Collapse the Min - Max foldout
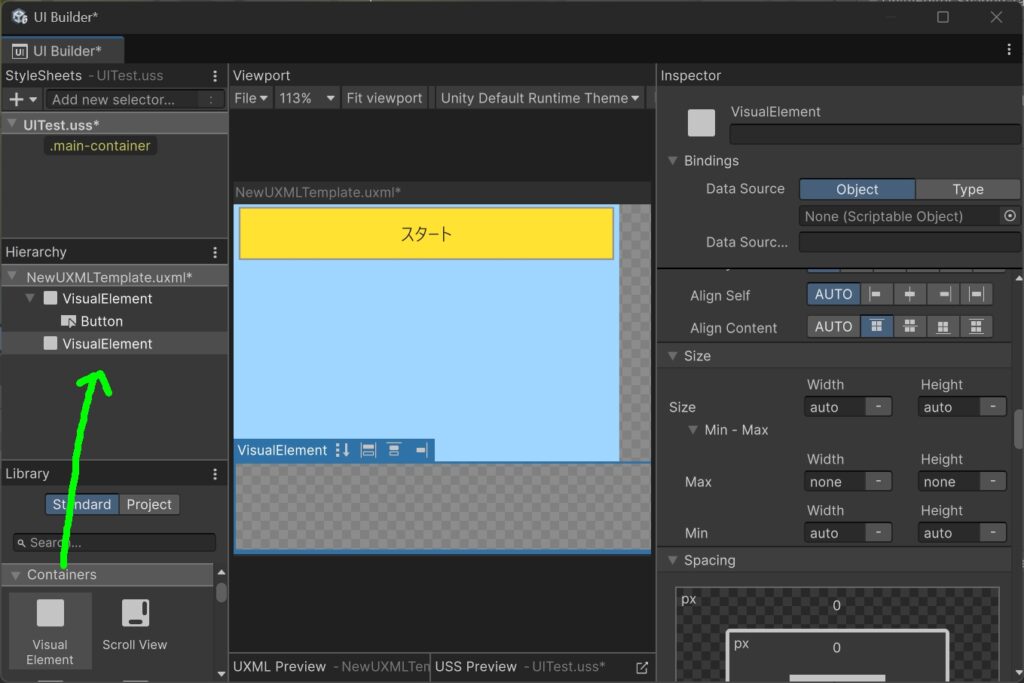The height and width of the screenshot is (683, 1024). [x=693, y=430]
